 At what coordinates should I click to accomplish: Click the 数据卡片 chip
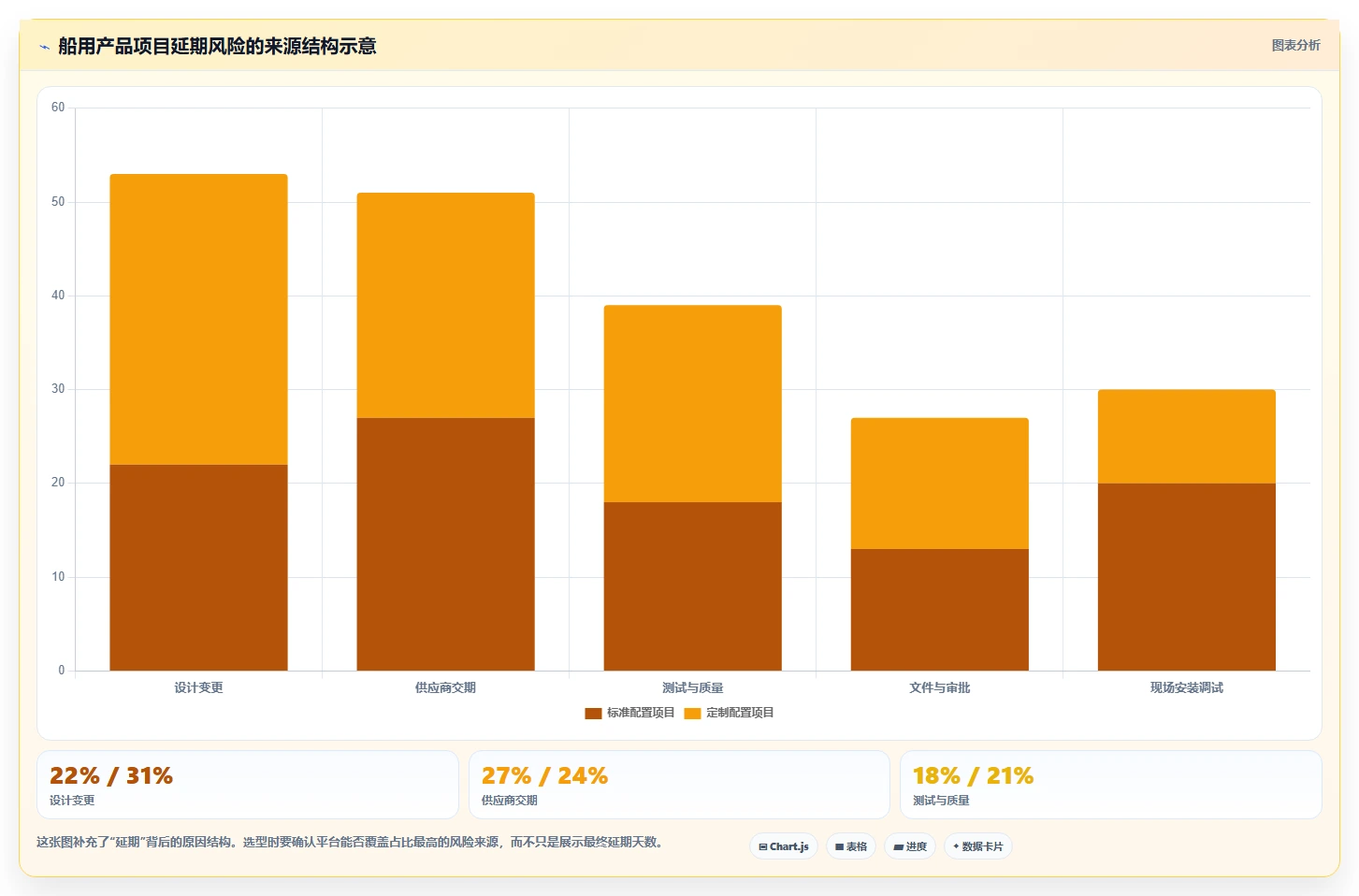[x=978, y=846]
